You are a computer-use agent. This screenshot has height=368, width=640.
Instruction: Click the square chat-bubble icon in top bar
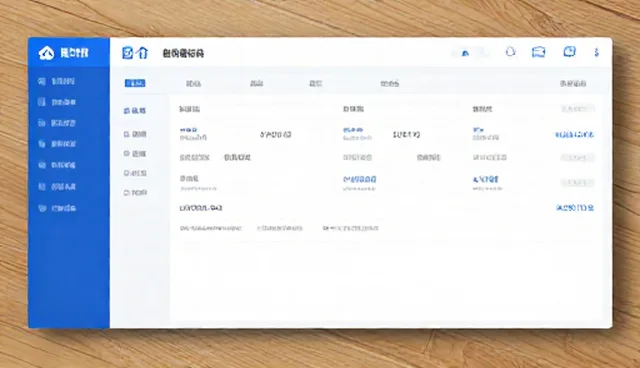569,51
